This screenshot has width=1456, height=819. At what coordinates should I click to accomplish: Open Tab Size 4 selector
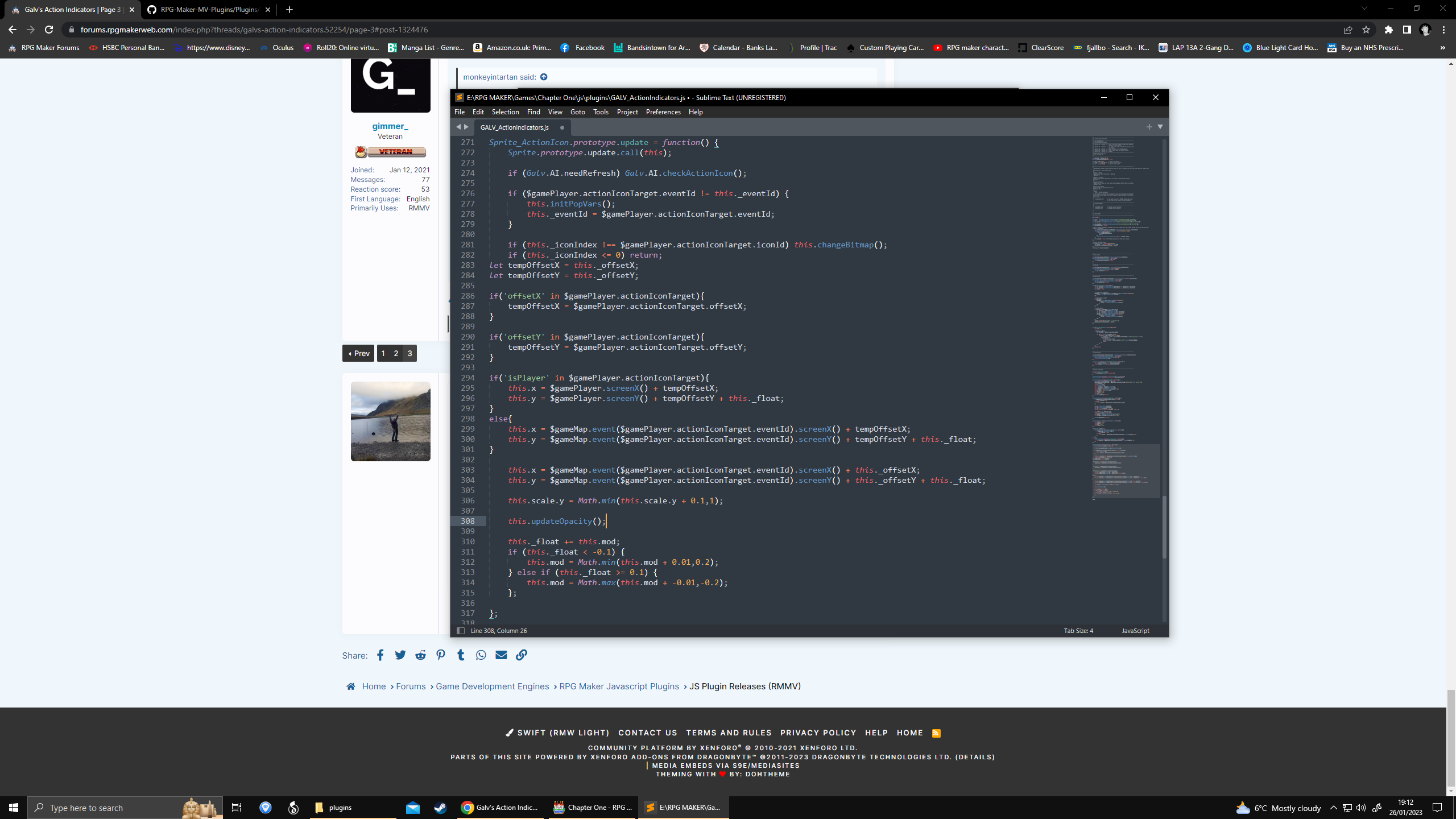[x=1078, y=631]
